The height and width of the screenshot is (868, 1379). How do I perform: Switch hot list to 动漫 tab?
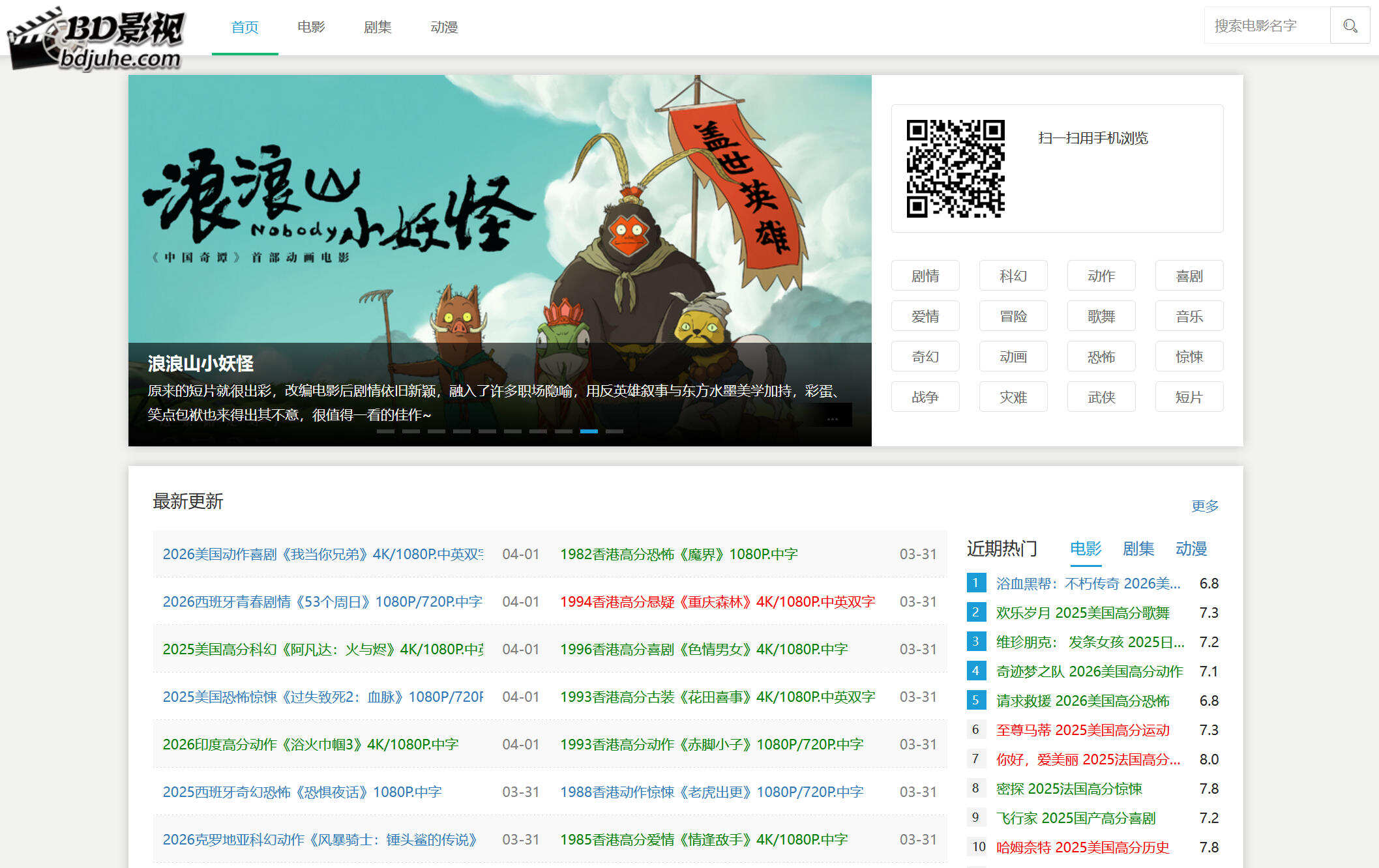(x=1191, y=549)
